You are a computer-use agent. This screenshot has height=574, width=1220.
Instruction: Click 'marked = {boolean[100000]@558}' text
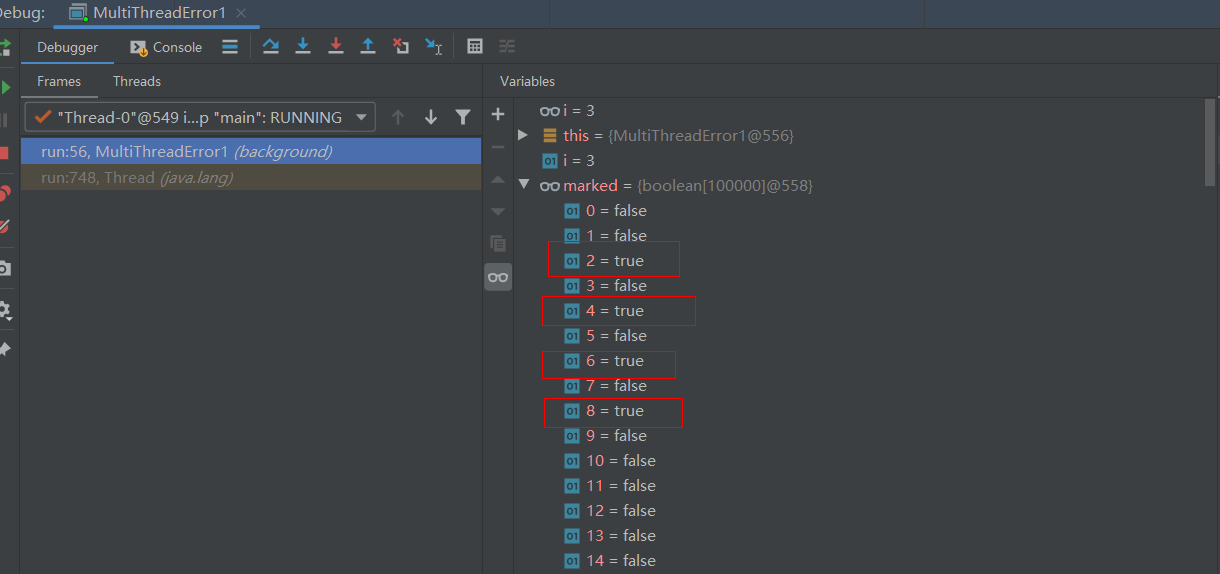pos(688,185)
